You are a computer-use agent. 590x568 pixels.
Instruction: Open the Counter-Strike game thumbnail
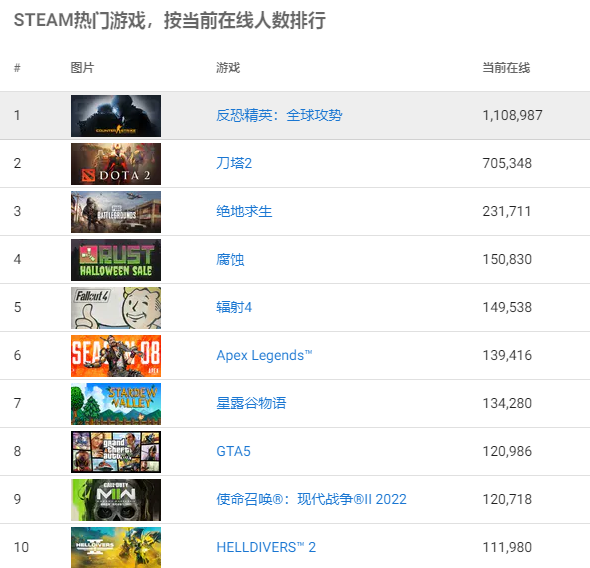116,116
